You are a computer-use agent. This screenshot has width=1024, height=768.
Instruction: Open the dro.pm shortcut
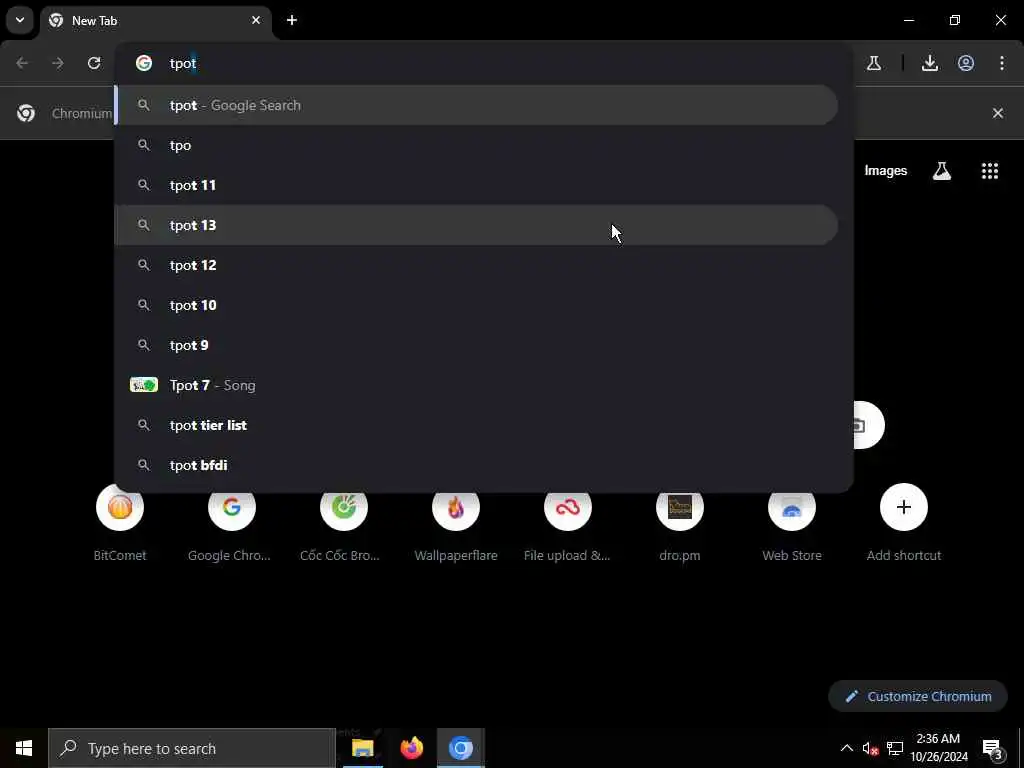680,522
